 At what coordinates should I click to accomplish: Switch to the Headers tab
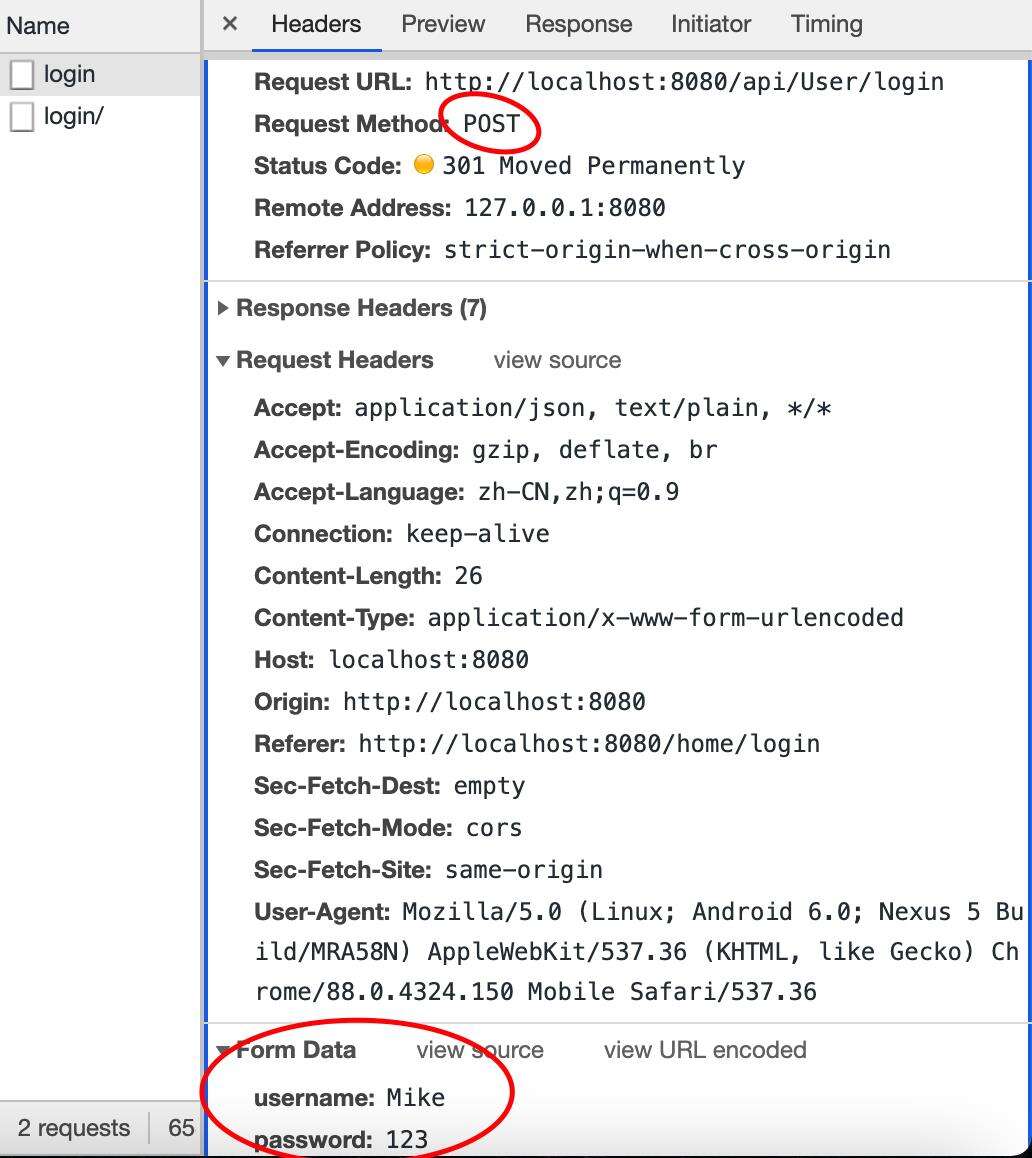tap(316, 24)
